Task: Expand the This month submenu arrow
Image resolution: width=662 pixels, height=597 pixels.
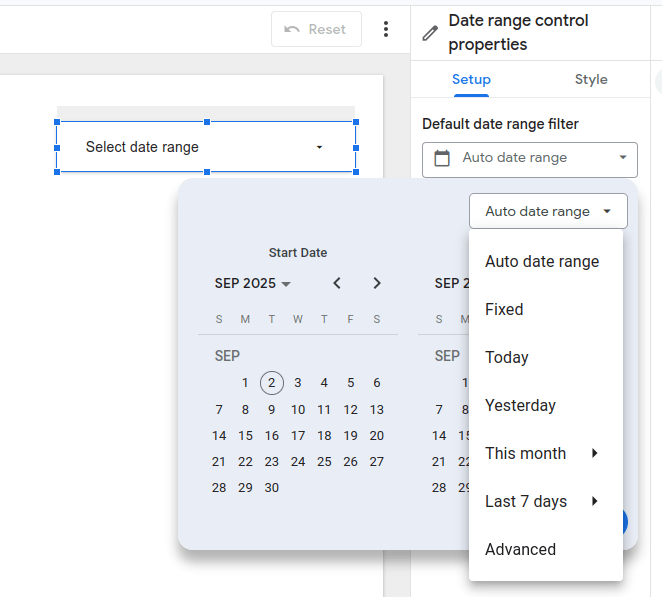Action: (x=595, y=453)
